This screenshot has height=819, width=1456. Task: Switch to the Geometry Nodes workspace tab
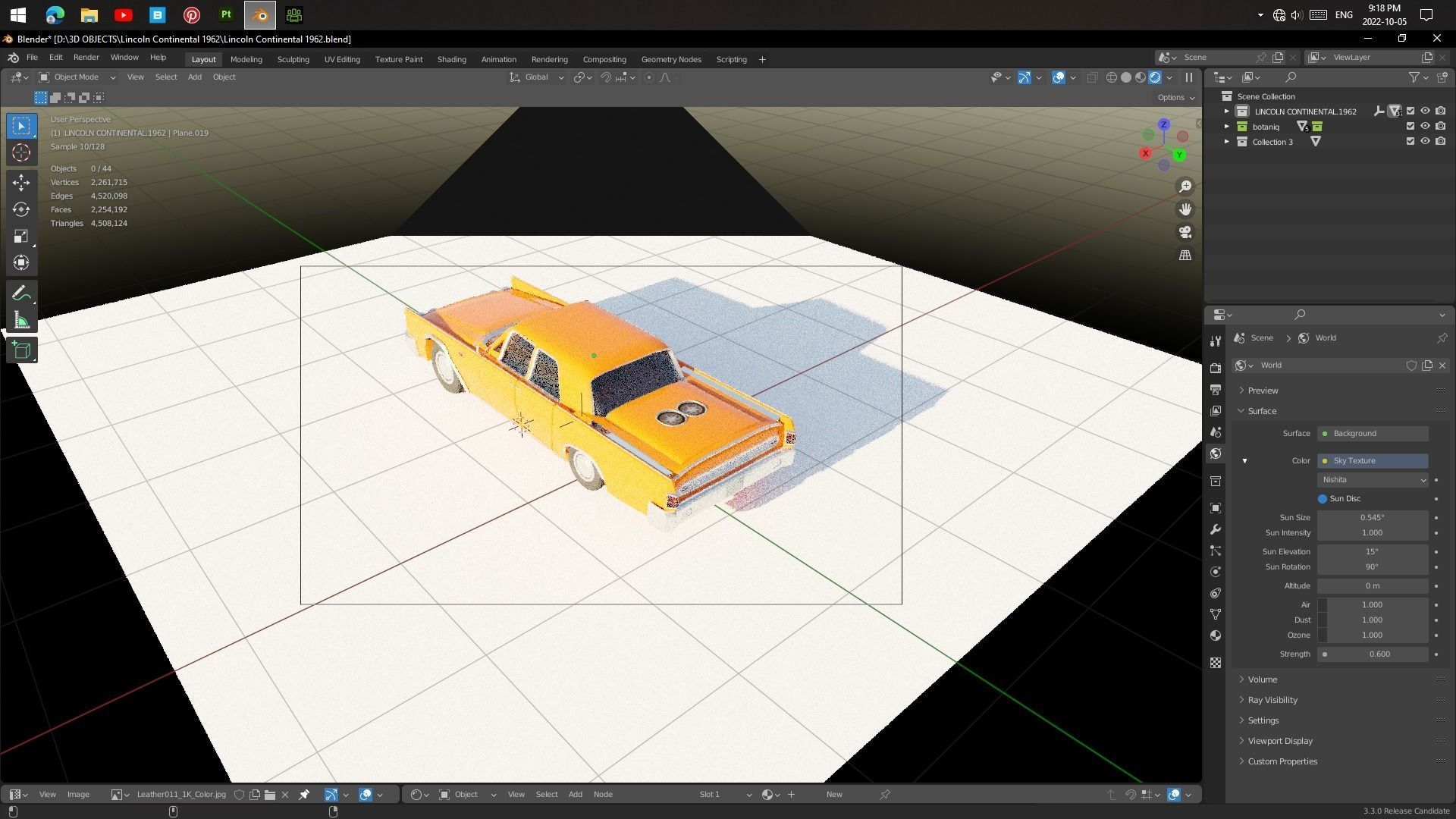[x=671, y=59]
